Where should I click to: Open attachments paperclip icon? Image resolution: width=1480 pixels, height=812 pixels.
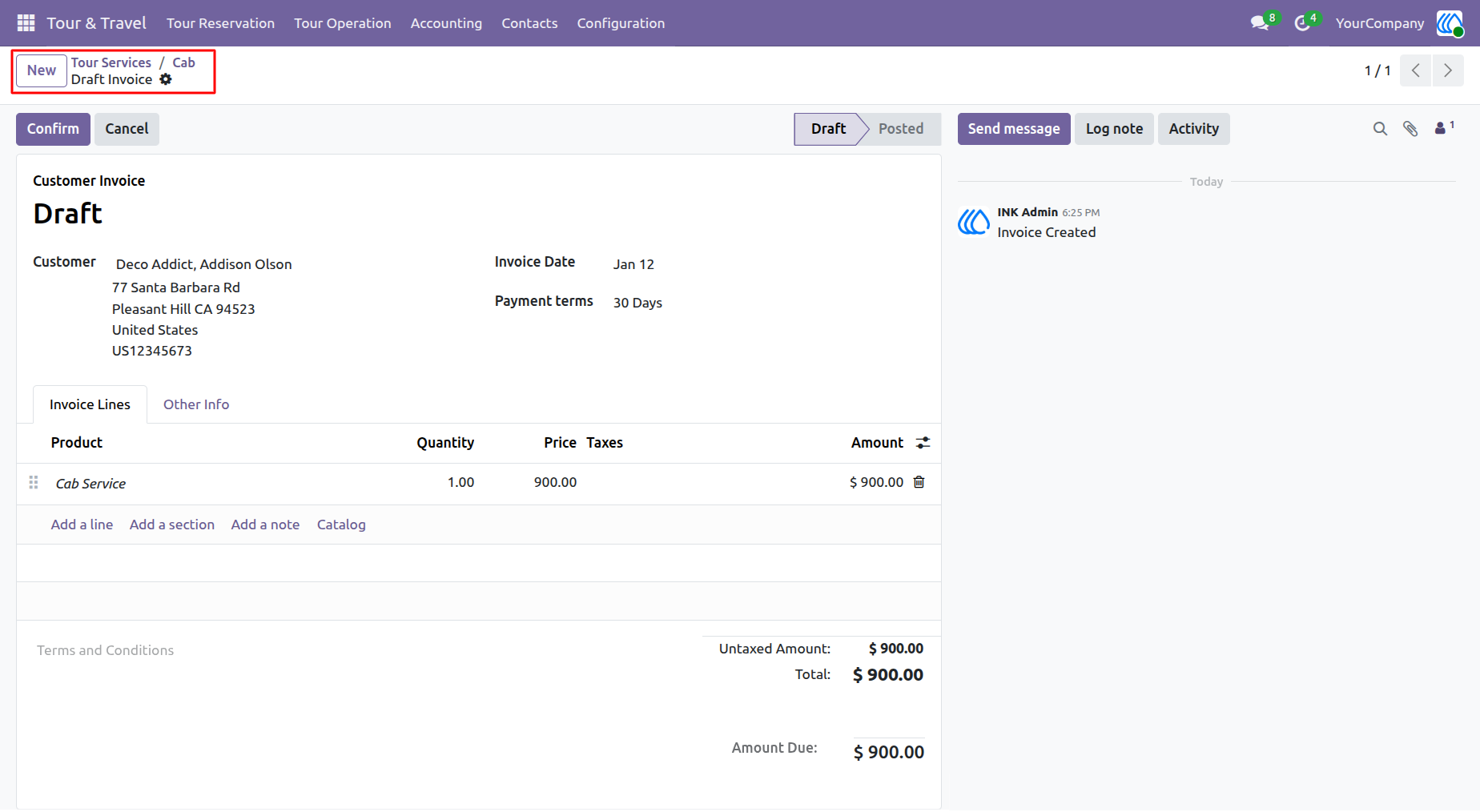[1410, 129]
